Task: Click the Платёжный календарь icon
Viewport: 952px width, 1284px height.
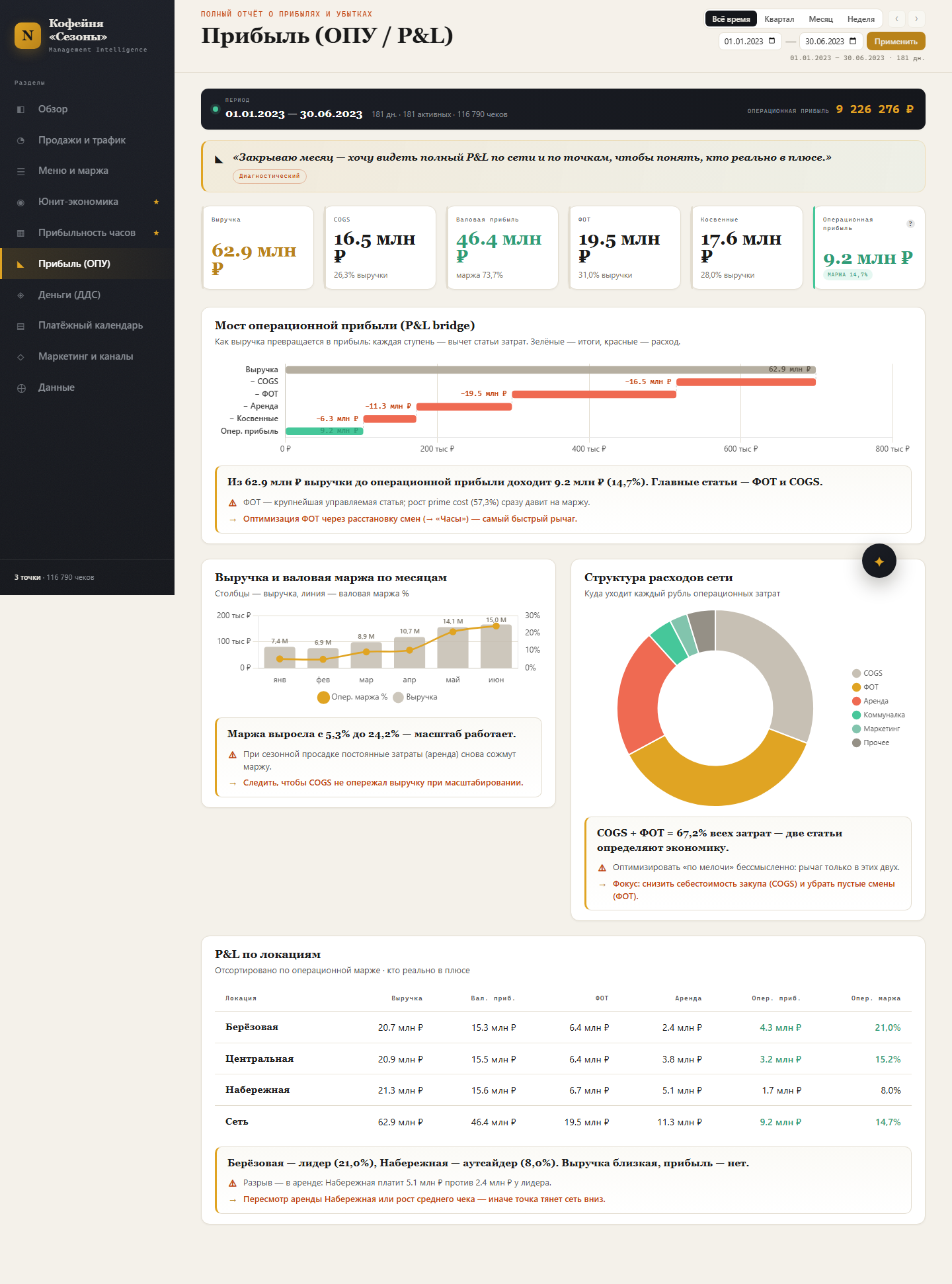Action: click(x=20, y=326)
